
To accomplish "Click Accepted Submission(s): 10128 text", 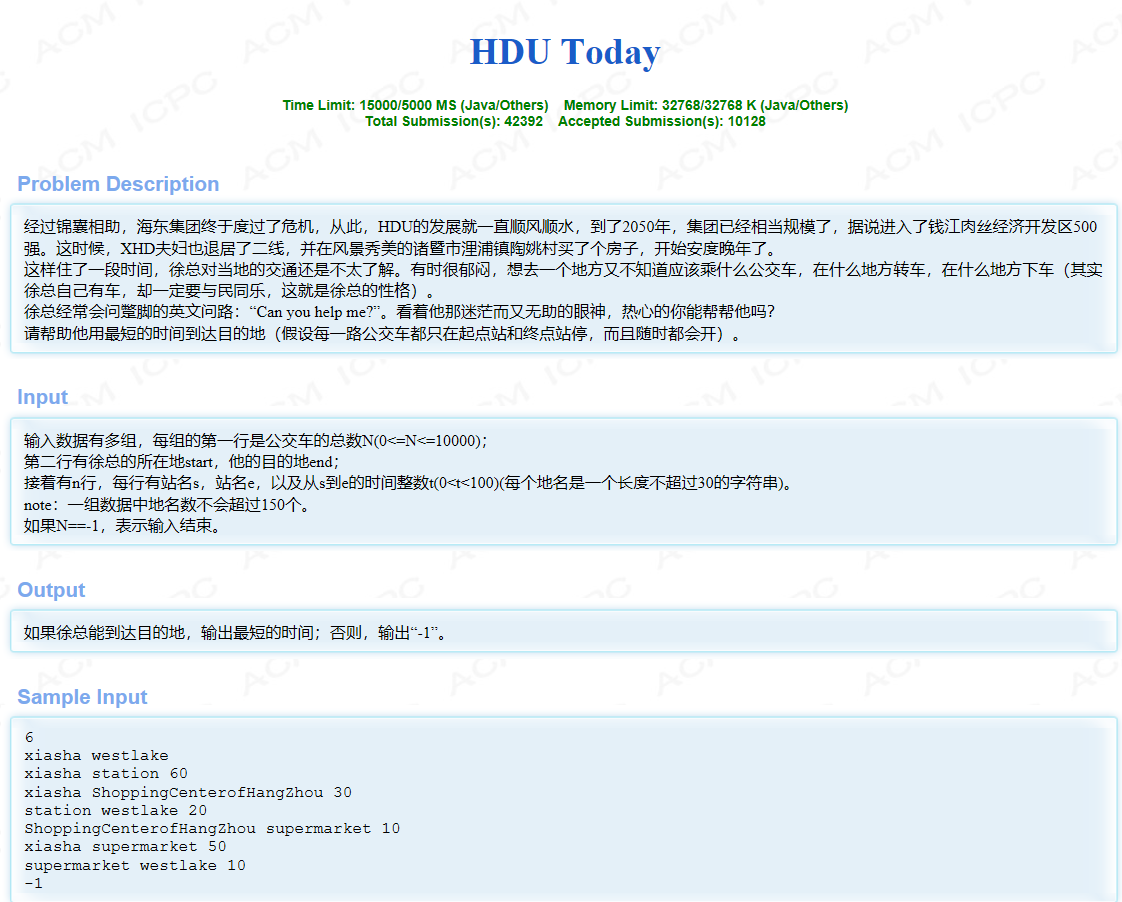I will pyautogui.click(x=662, y=121).
